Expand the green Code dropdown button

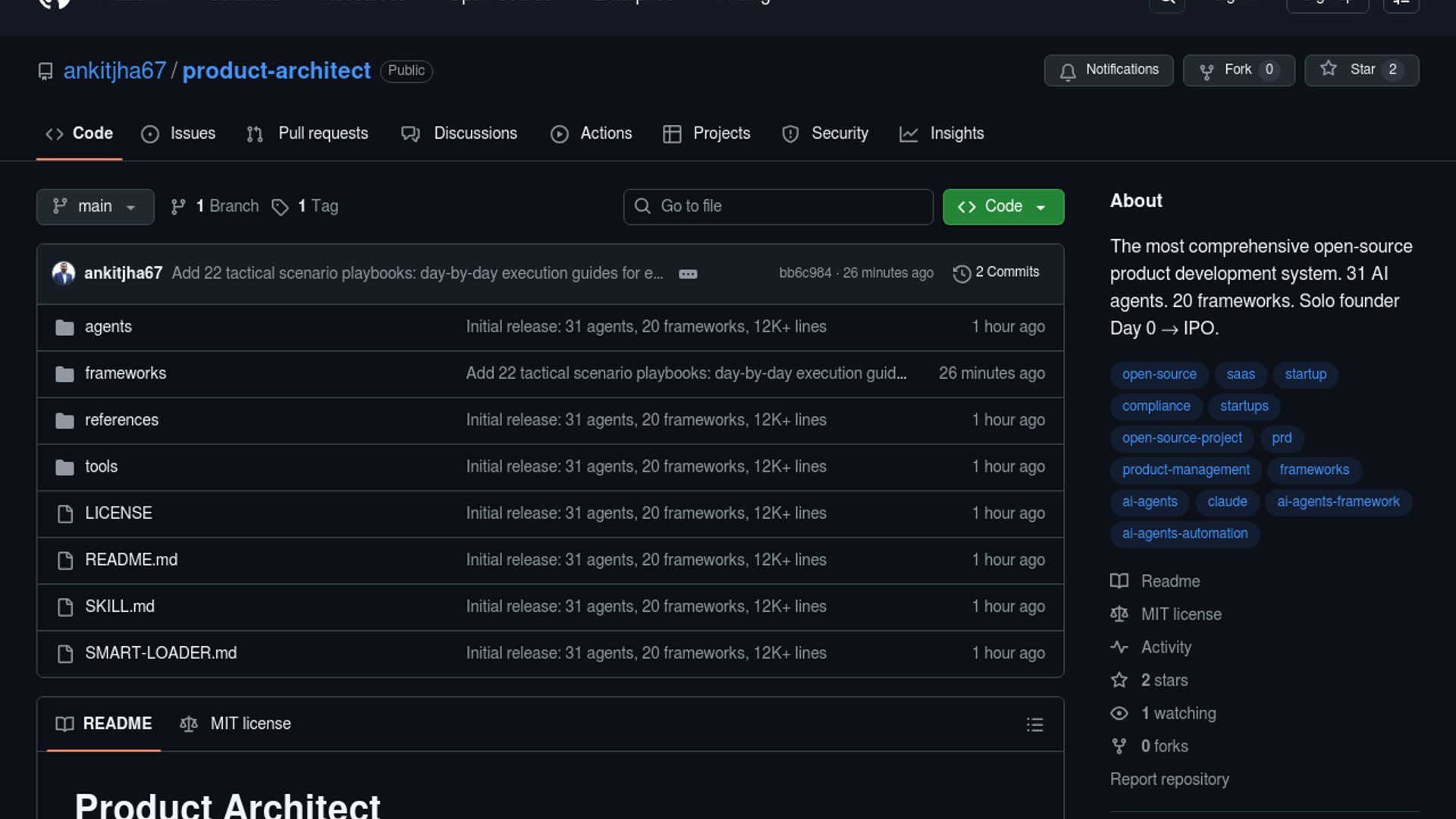tap(1003, 206)
